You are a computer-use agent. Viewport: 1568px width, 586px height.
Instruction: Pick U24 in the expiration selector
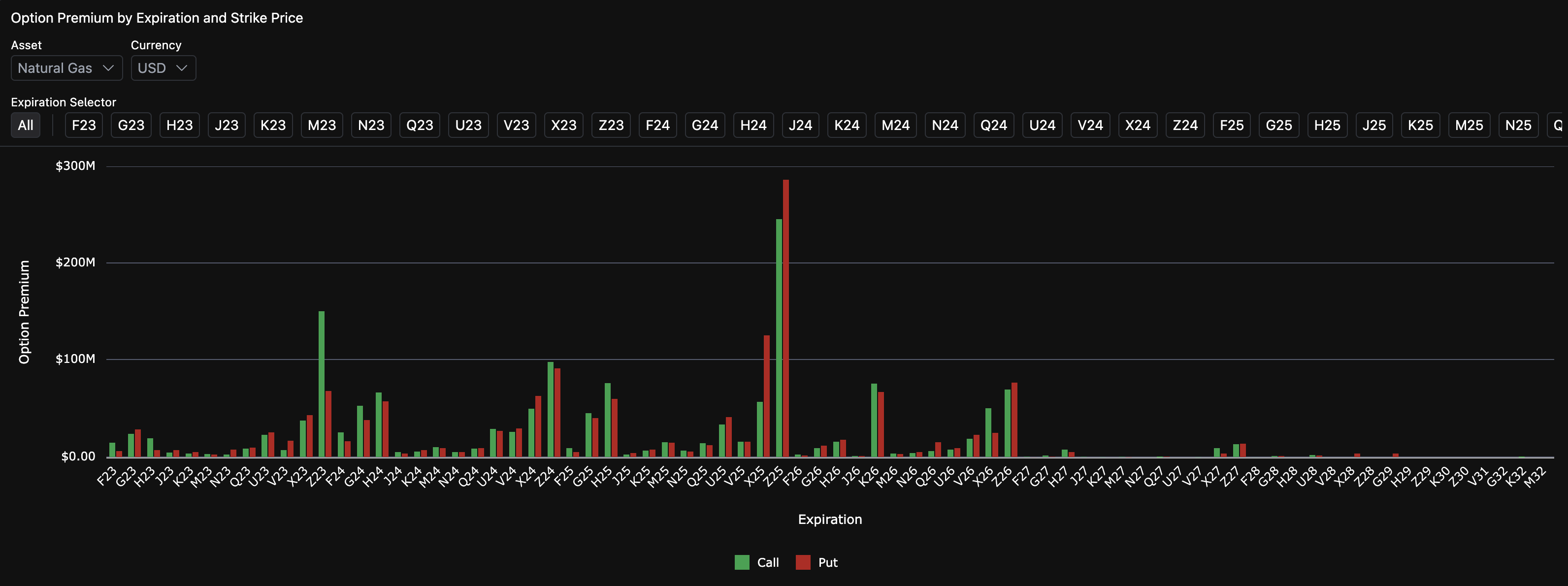1042,126
